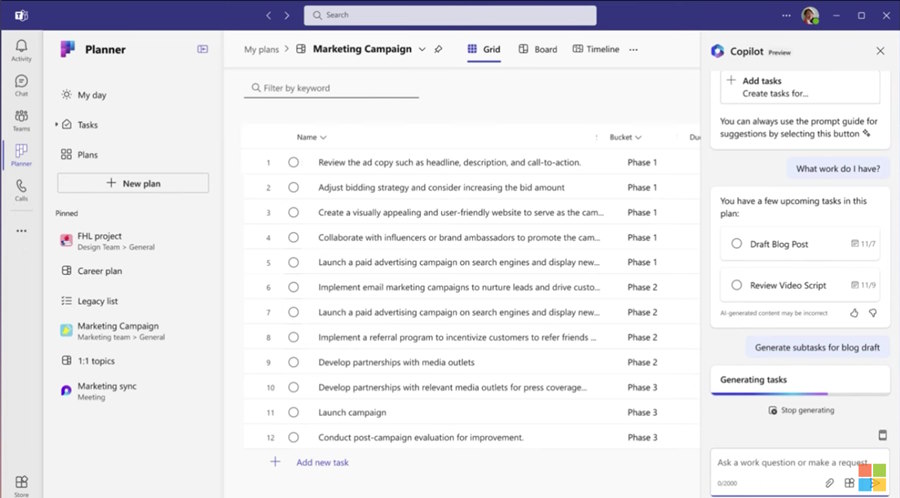Switch to the Board view tab
The height and width of the screenshot is (498, 900).
click(538, 49)
